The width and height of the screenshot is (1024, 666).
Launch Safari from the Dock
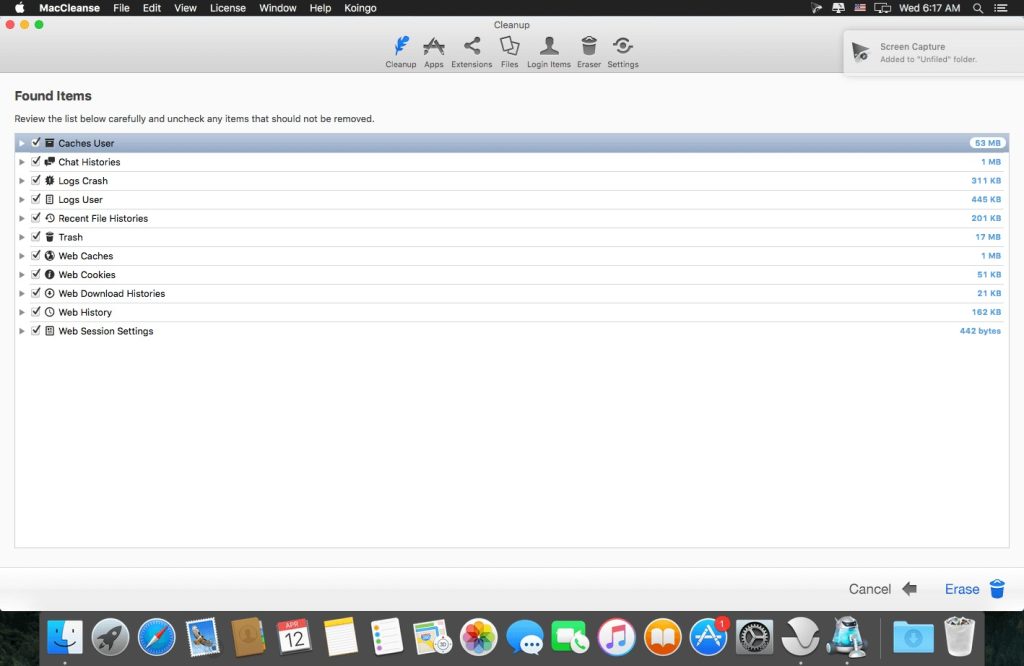pyautogui.click(x=157, y=636)
